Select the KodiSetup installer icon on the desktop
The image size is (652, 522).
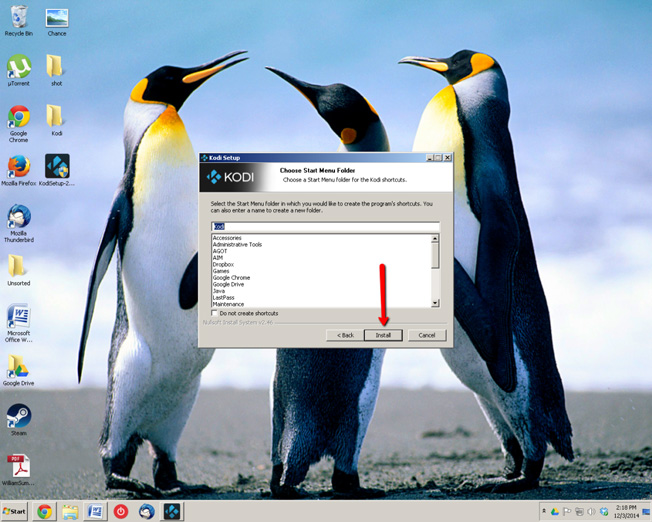point(57,171)
